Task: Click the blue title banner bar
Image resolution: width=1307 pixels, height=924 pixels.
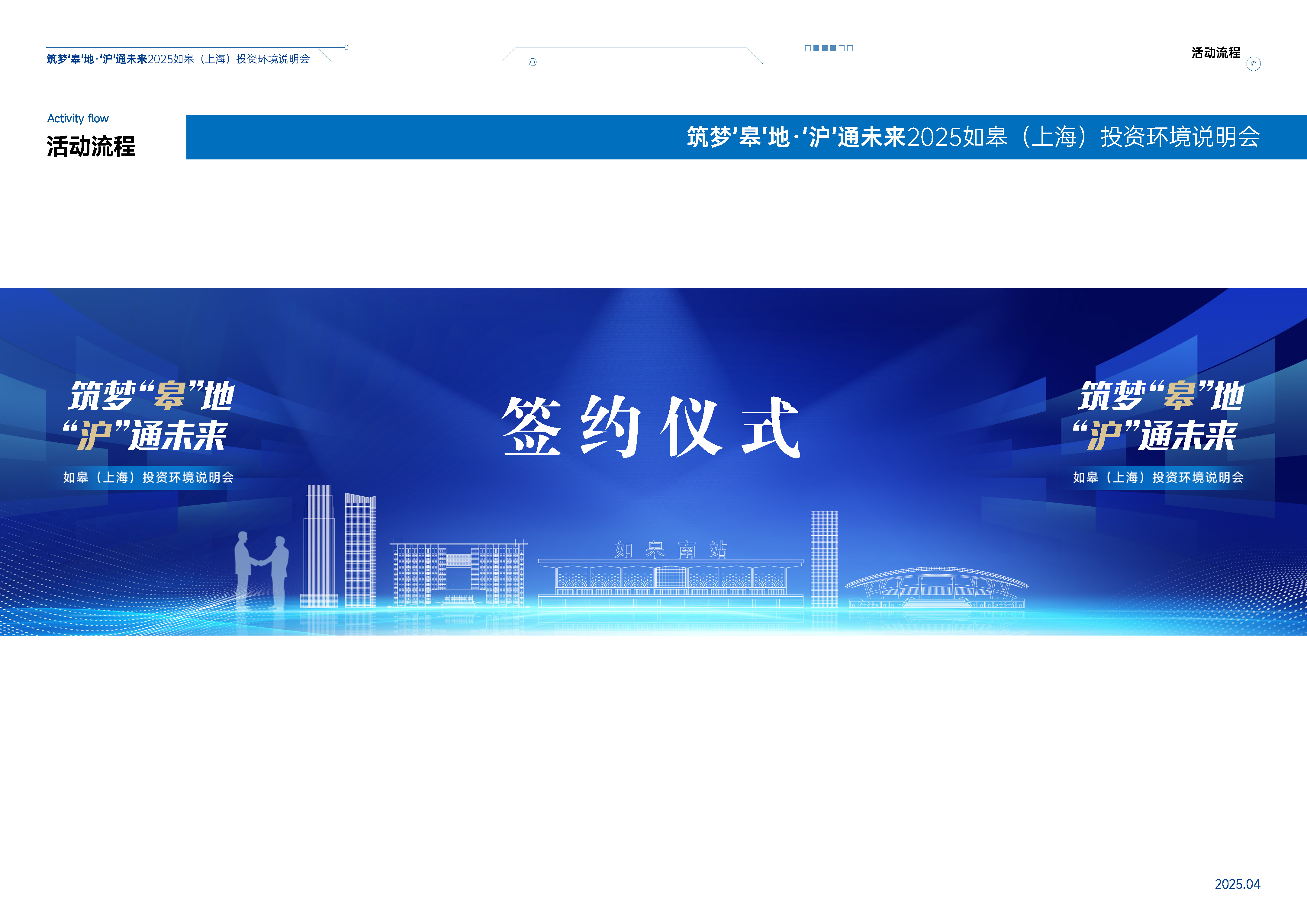Action: [x=433, y=137]
